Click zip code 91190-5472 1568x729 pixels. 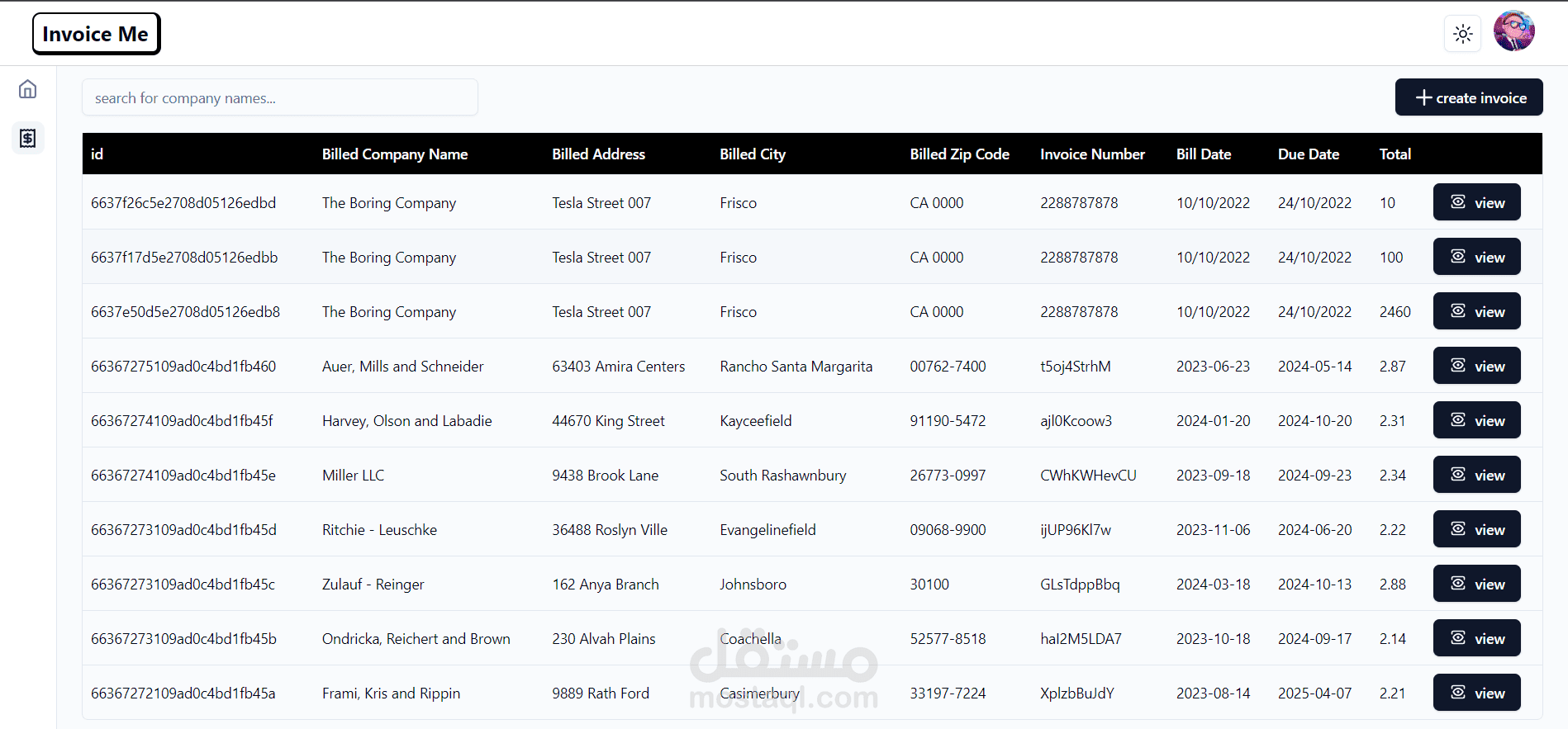coord(948,421)
